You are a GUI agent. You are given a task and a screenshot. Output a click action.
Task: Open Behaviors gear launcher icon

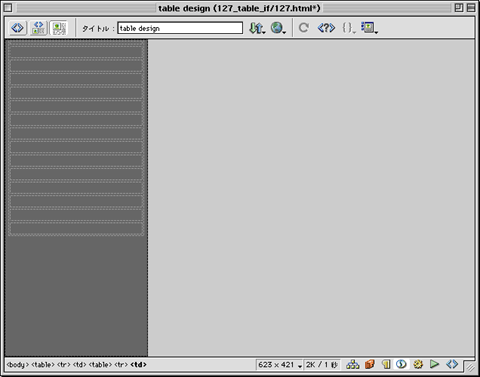[x=418, y=364]
